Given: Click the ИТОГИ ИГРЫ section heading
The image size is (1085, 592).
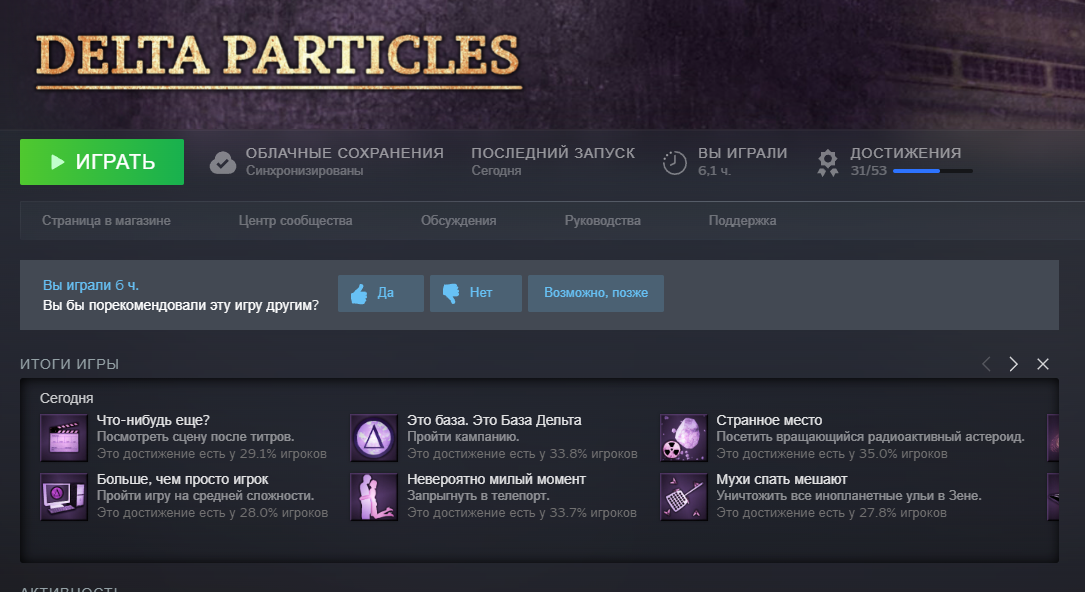Looking at the screenshot, I should (x=69, y=364).
